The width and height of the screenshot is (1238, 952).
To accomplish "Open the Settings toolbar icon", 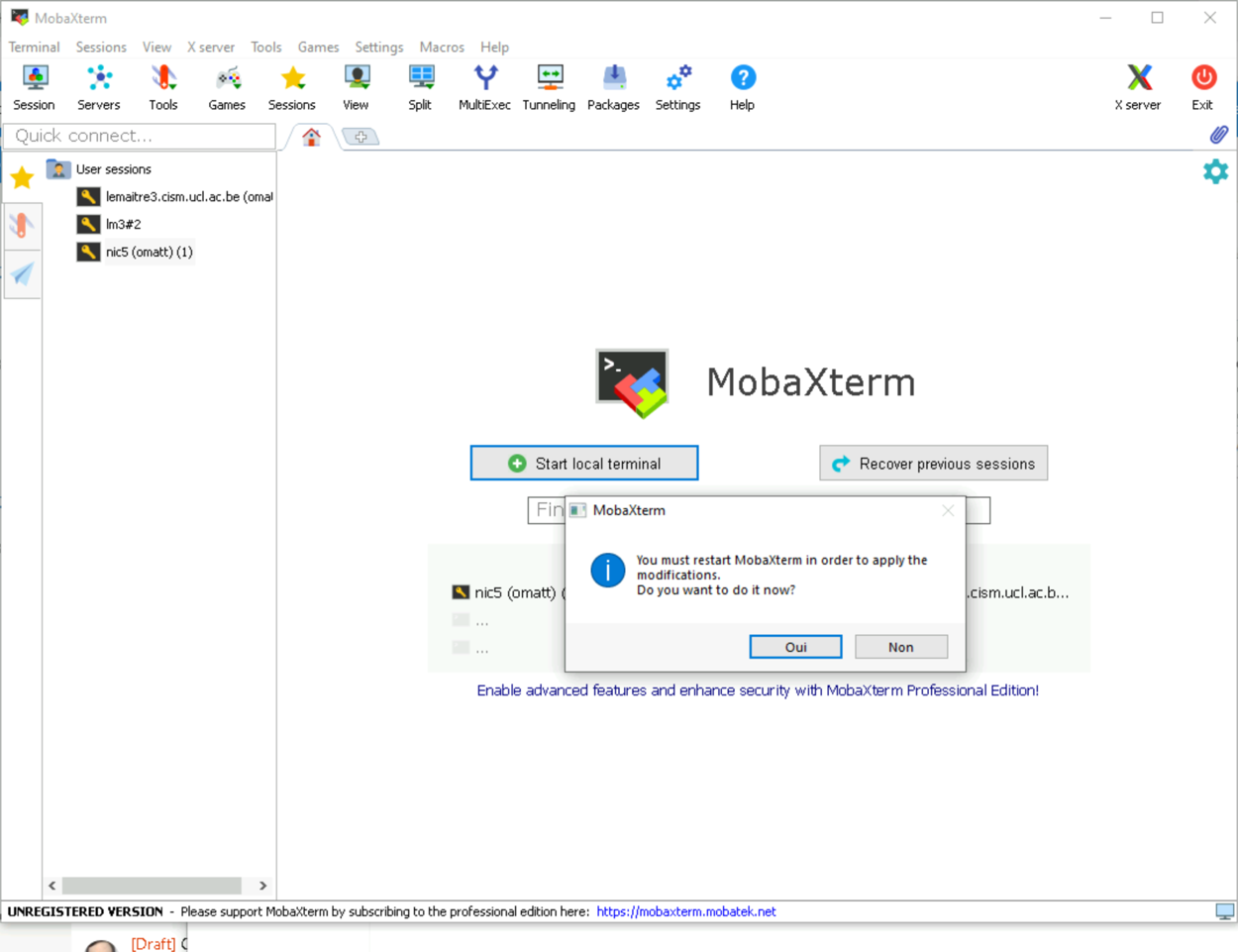I will (x=677, y=87).
